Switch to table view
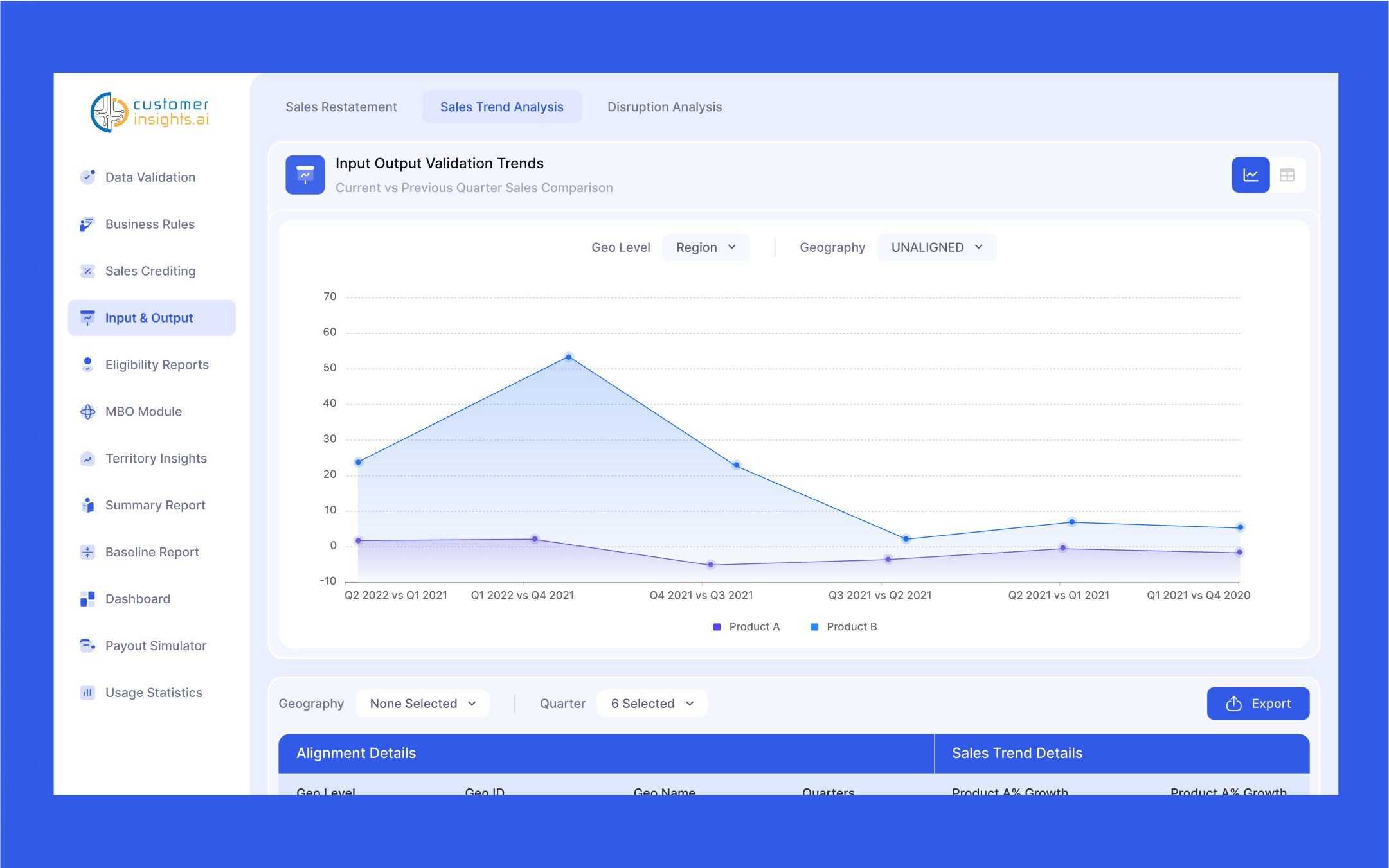Viewport: 1389px width, 868px height. click(x=1287, y=175)
